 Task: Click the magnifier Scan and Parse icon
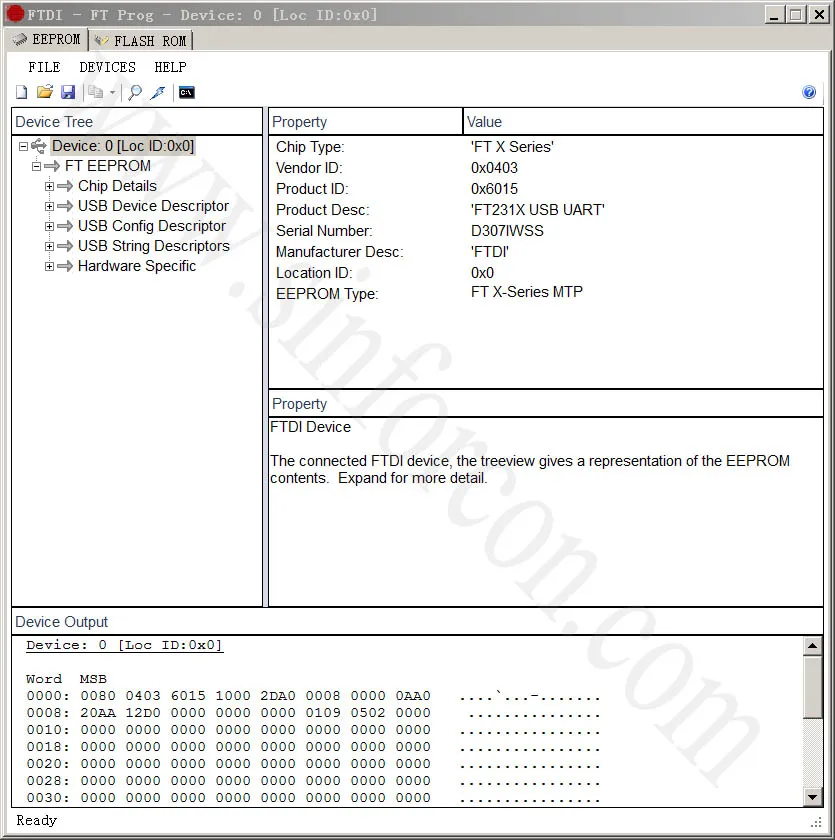click(135, 92)
